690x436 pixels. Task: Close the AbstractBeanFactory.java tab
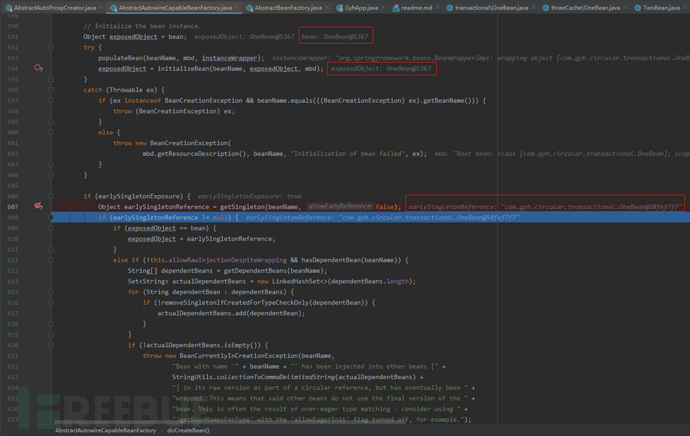(x=328, y=7)
